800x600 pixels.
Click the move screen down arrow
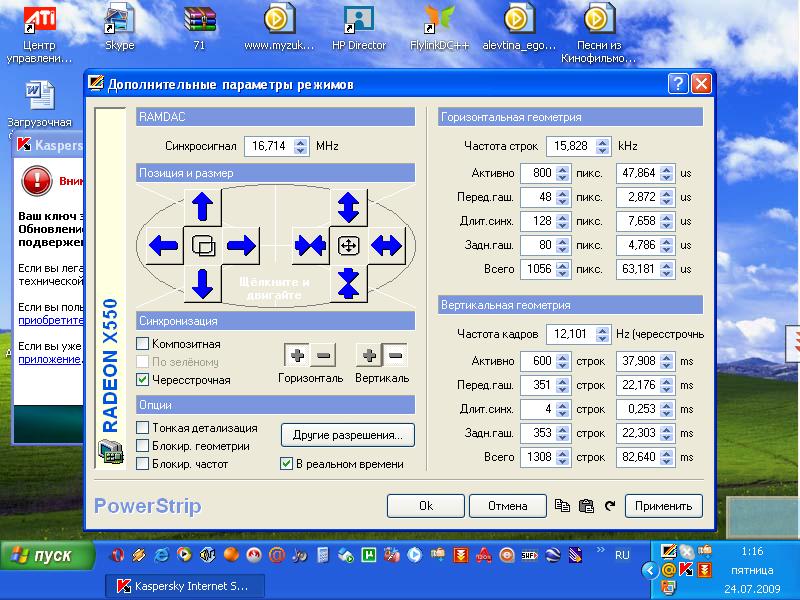203,284
